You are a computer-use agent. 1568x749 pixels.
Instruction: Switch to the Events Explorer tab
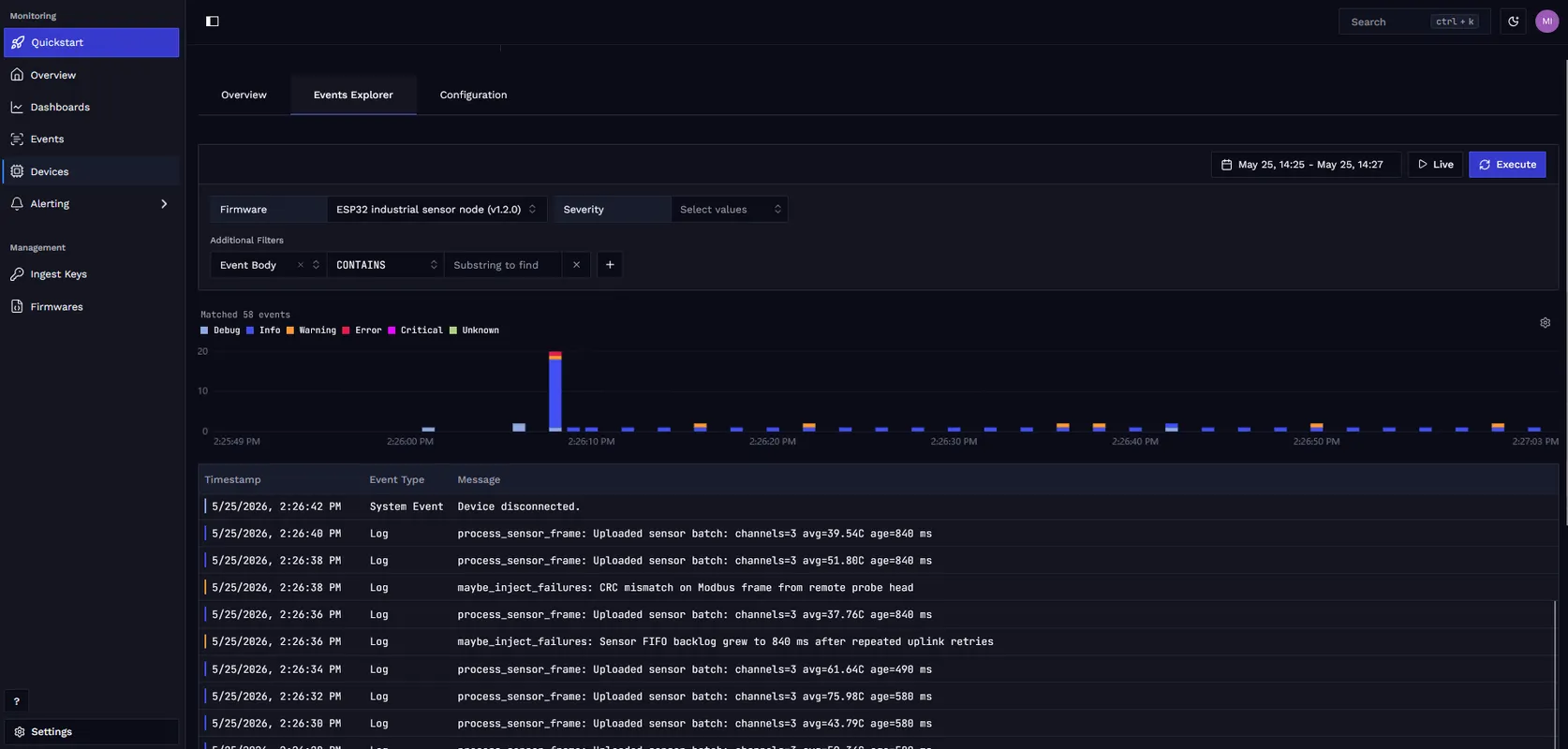click(353, 95)
